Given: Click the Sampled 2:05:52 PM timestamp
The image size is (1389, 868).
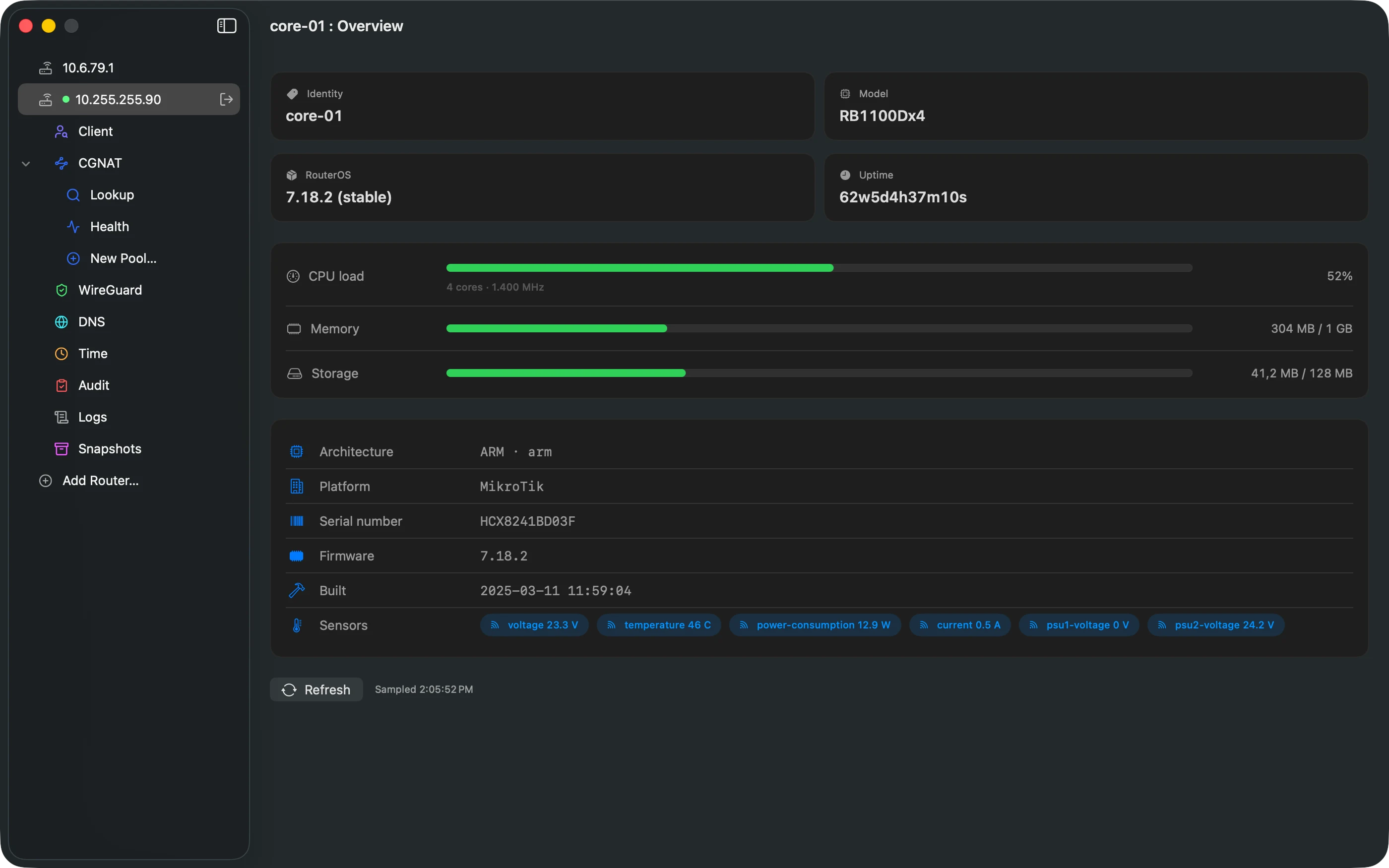Looking at the screenshot, I should point(424,689).
